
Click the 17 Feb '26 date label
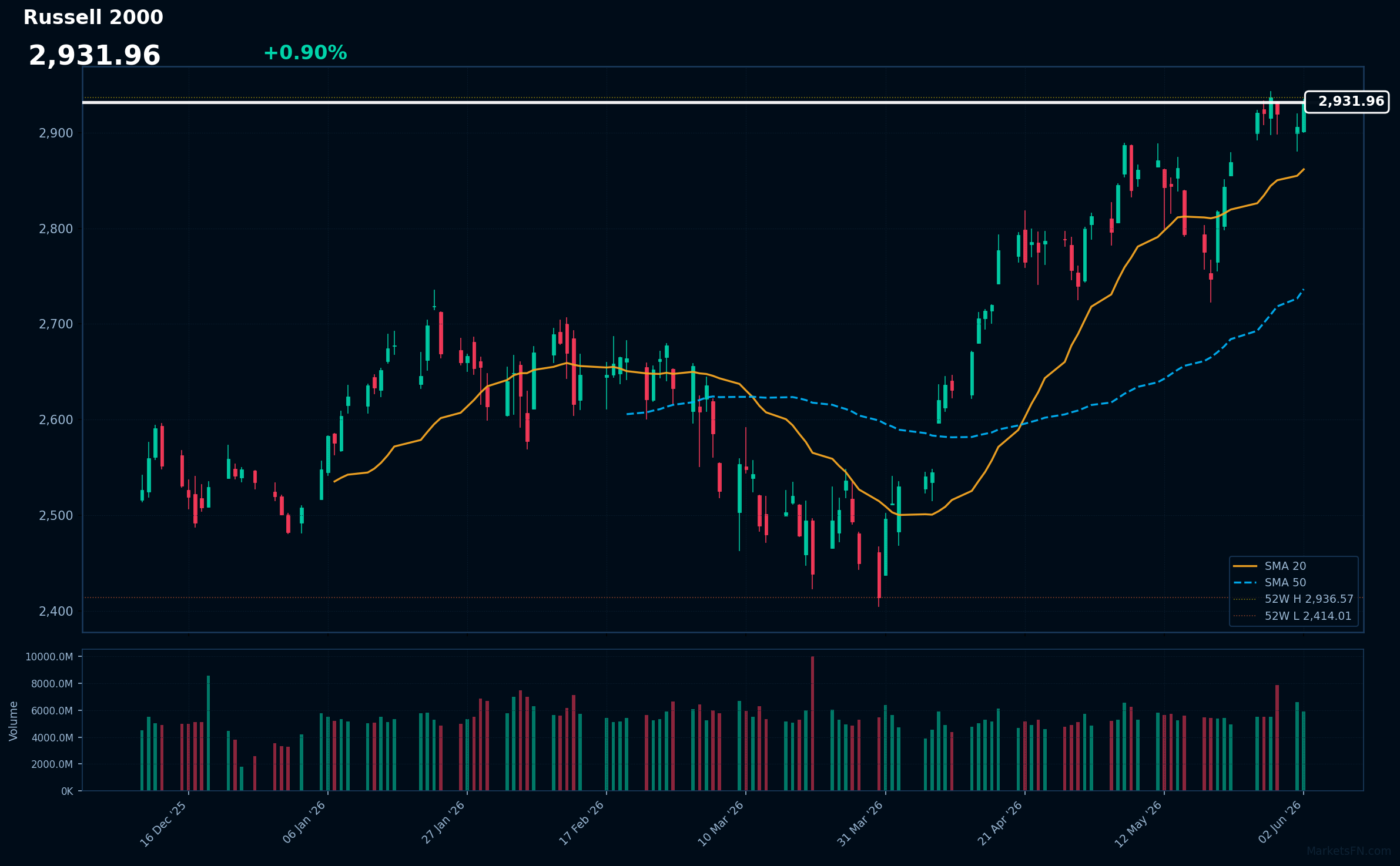tap(581, 823)
